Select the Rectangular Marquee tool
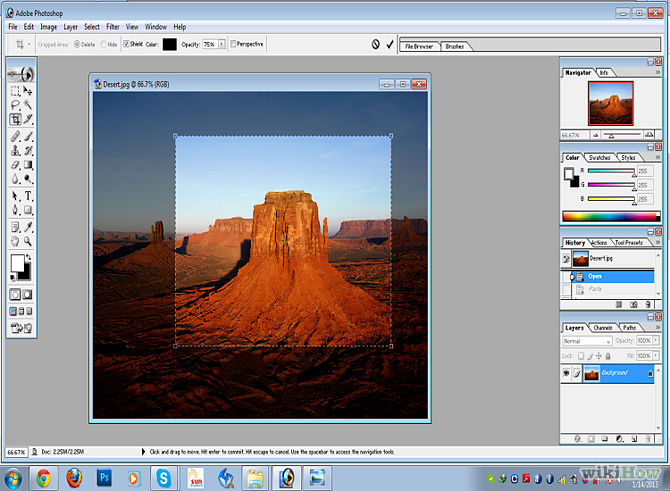670x491 pixels. 15,91
